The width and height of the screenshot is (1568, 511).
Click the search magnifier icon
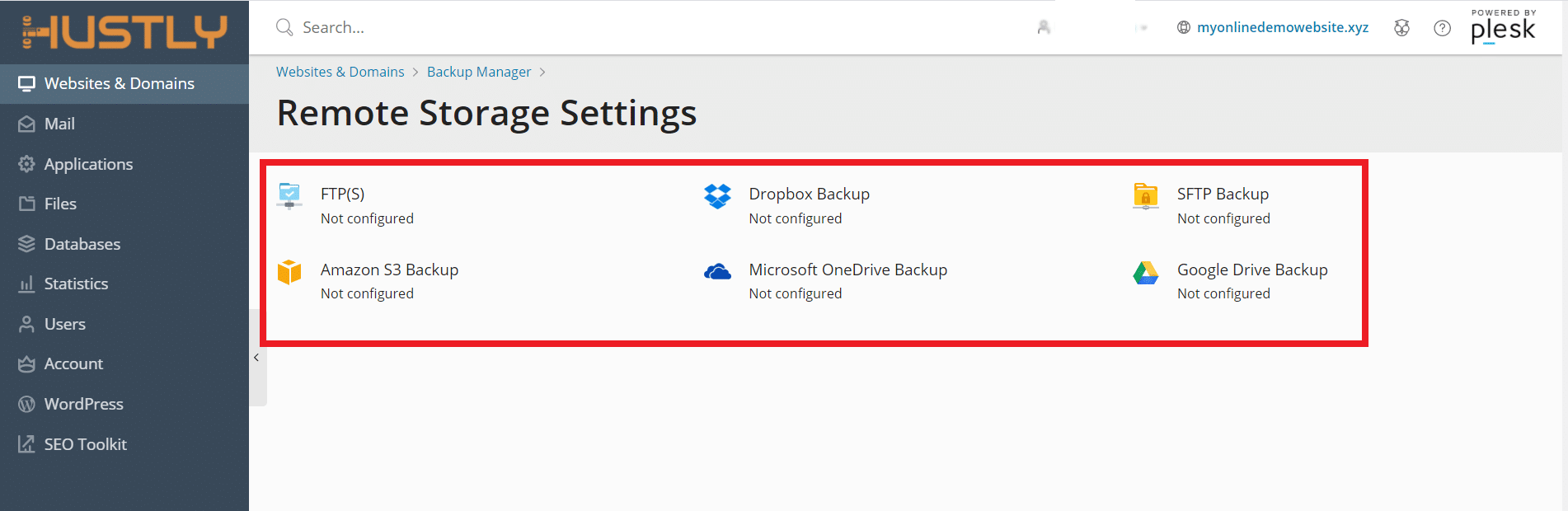[284, 27]
